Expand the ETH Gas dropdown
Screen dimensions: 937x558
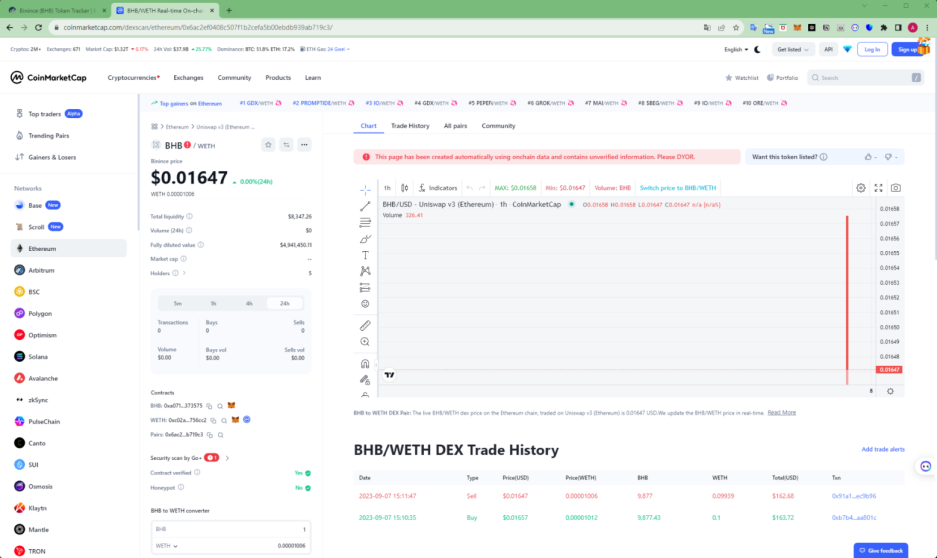326,49
